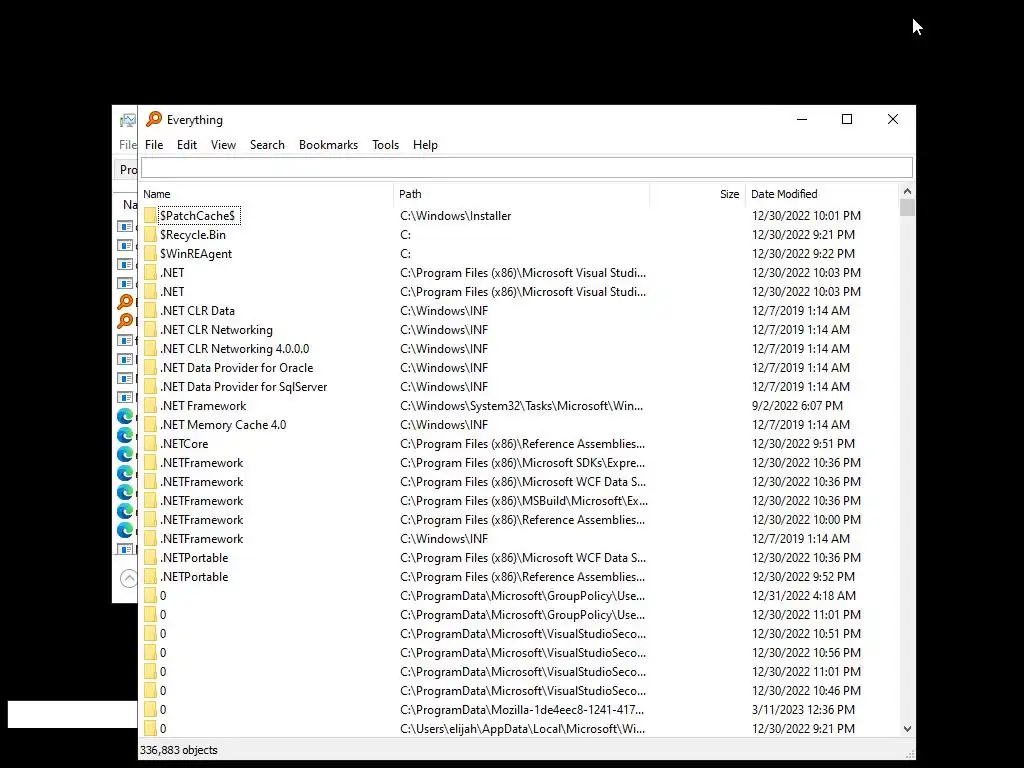The height and width of the screenshot is (768, 1024).
Task: Click folder icon of .NET CLR Networking 4.0.0.0
Action: [x=150, y=349]
